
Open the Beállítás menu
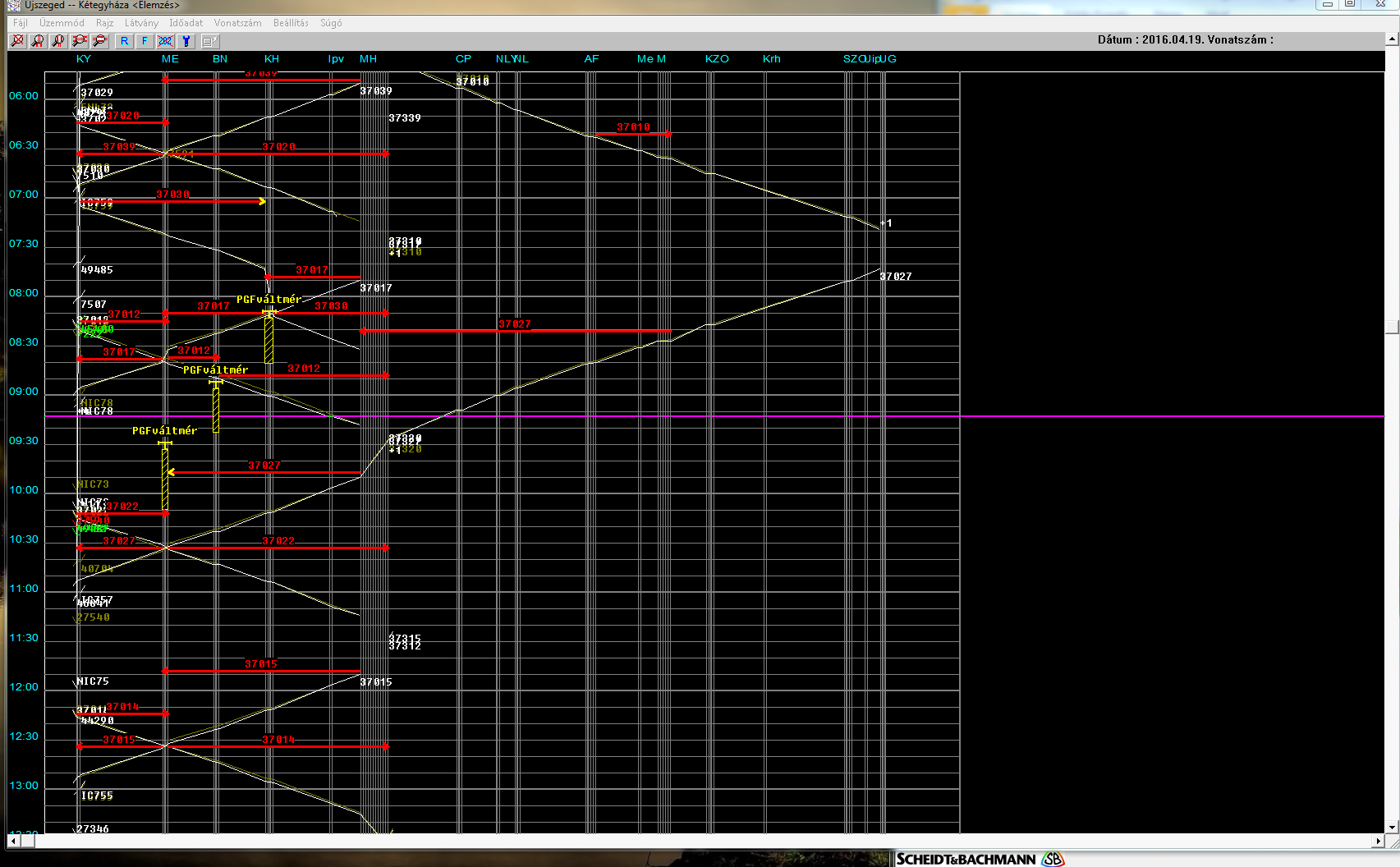coord(291,23)
